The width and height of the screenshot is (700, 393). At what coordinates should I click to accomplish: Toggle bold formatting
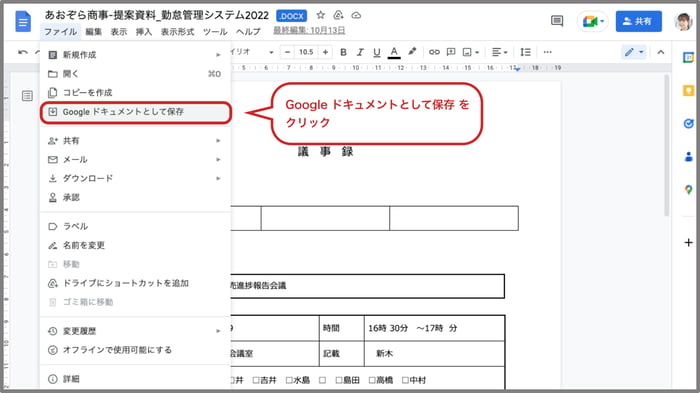click(x=343, y=52)
